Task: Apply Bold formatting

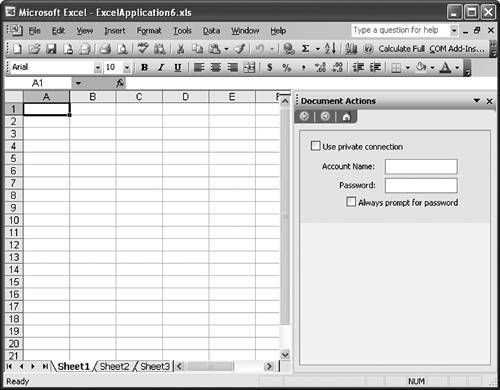Action: pos(144,67)
